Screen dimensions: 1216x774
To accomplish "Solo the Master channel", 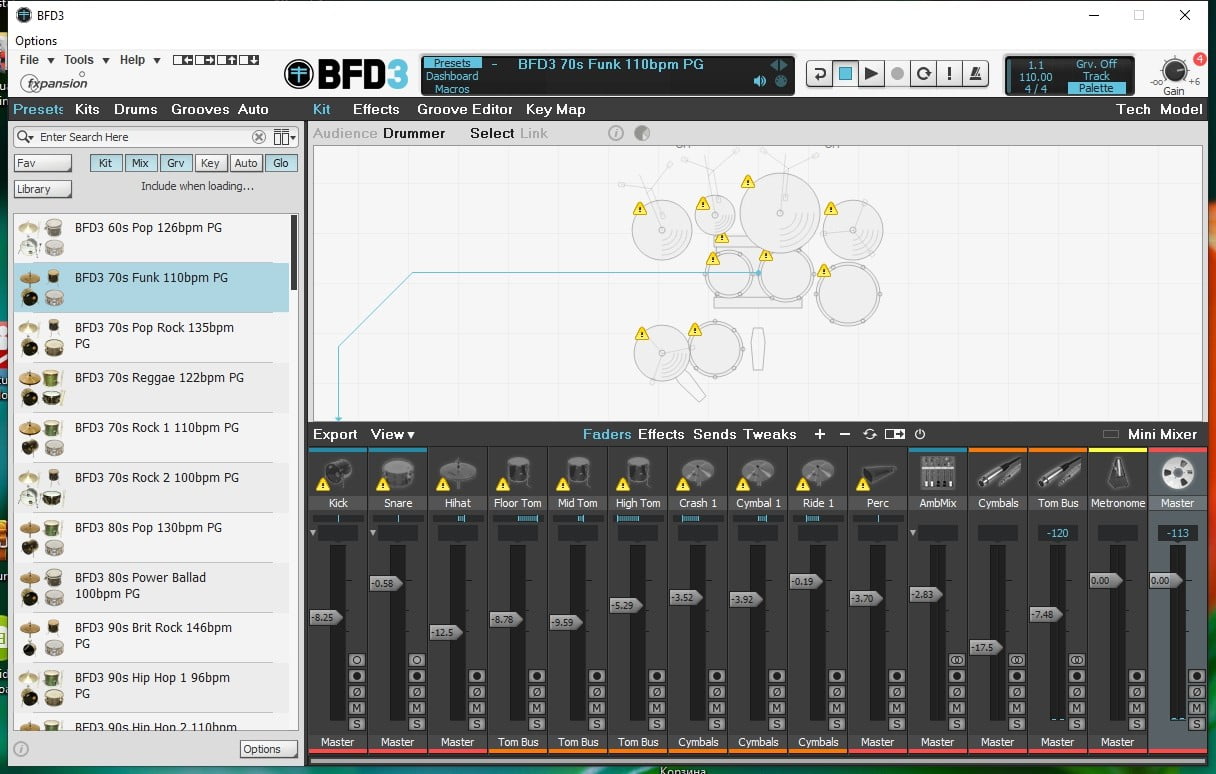I will (x=1197, y=724).
